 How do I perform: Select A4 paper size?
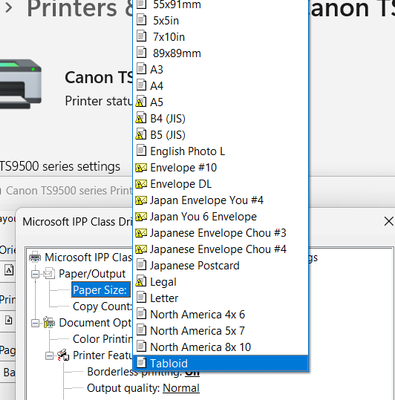tap(220, 86)
